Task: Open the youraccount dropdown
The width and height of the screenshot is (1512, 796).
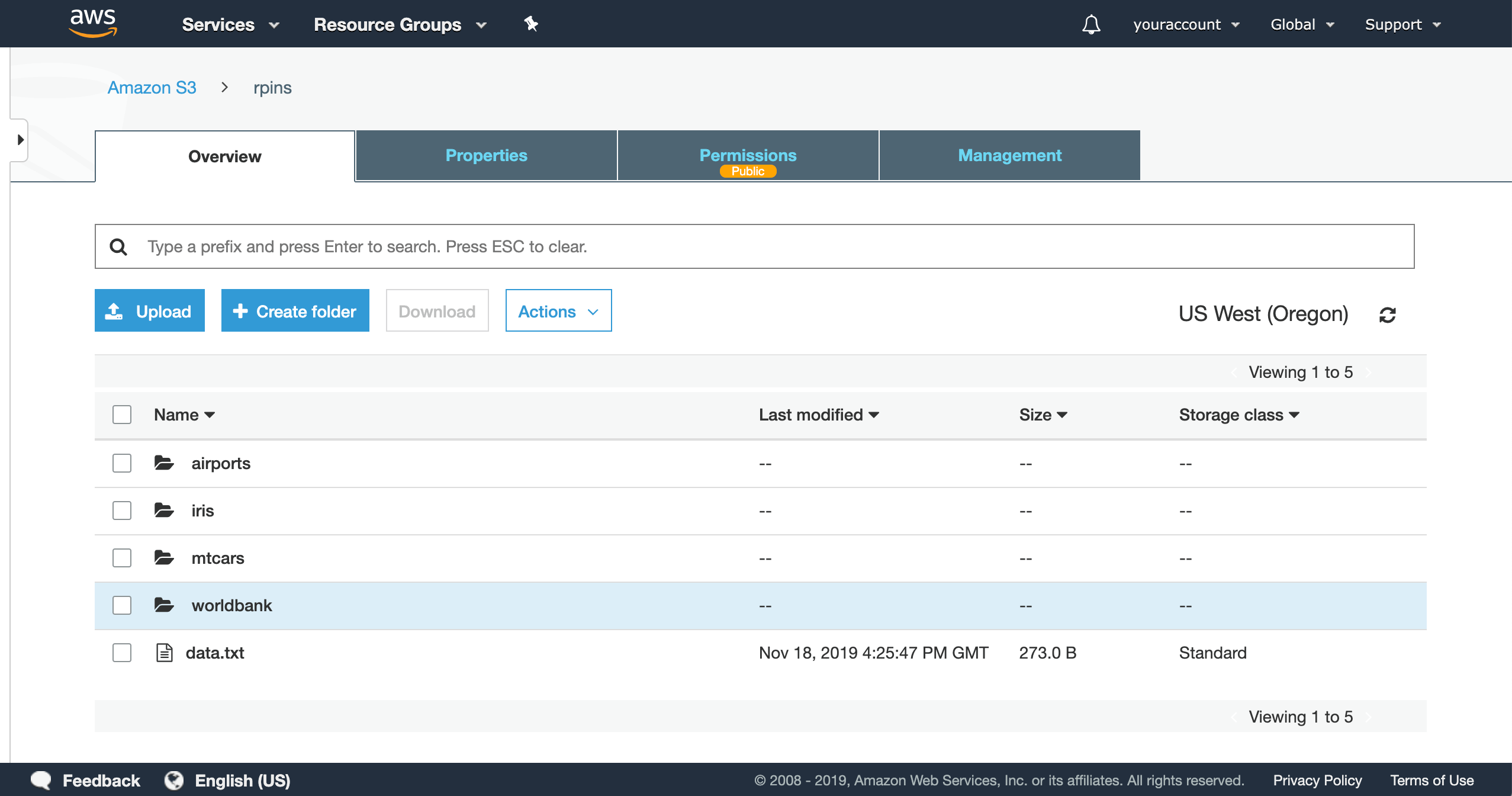Action: click(1186, 24)
